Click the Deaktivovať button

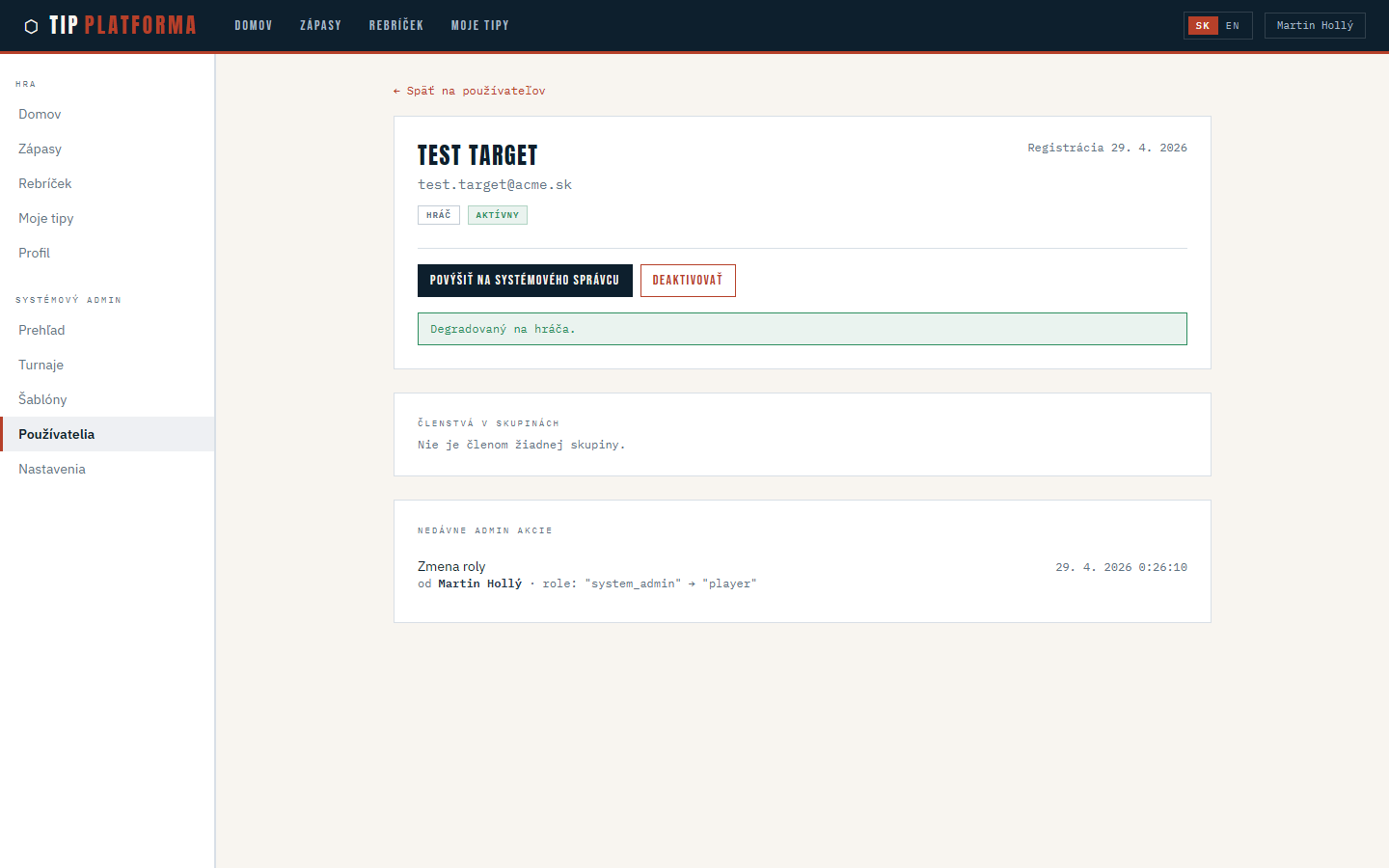coord(688,281)
